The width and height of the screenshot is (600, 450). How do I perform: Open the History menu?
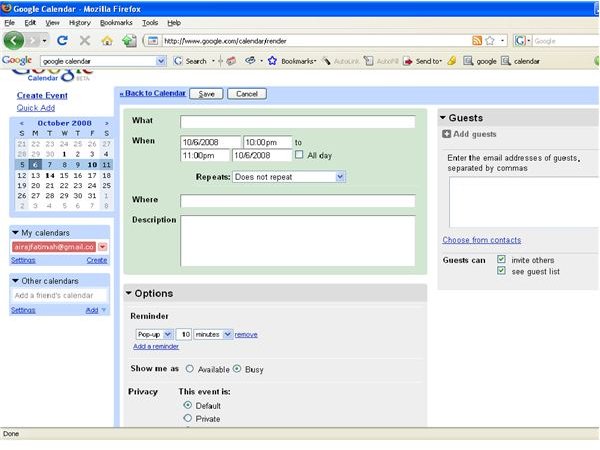tap(80, 23)
